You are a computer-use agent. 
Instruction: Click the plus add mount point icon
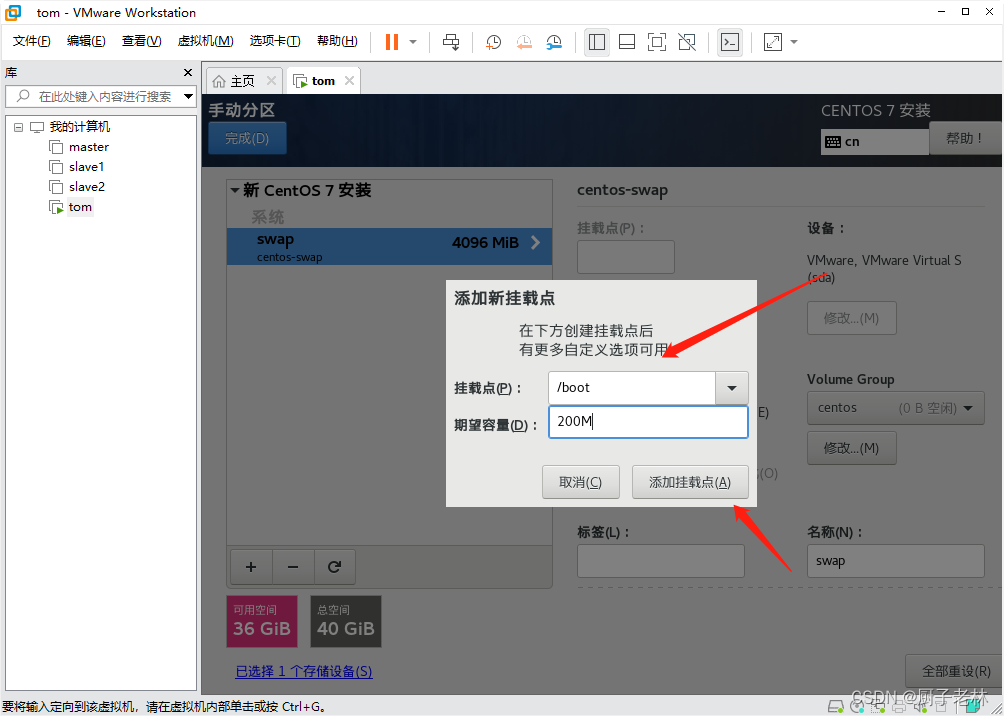251,567
